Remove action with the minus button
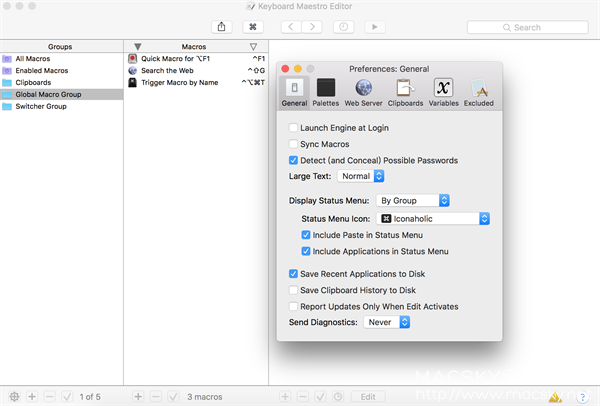Viewport: 600px width, 406px height. coord(303,396)
